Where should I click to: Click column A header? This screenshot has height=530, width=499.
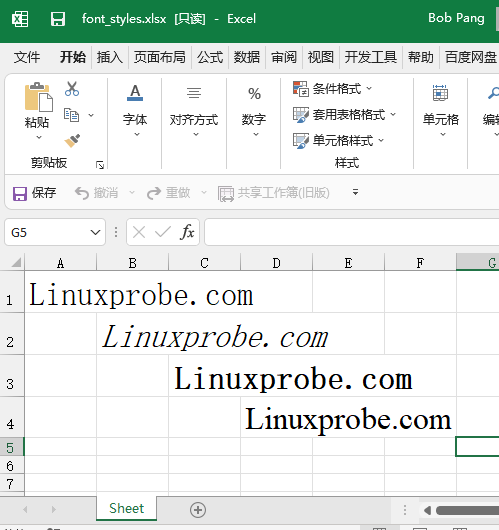pos(61,263)
